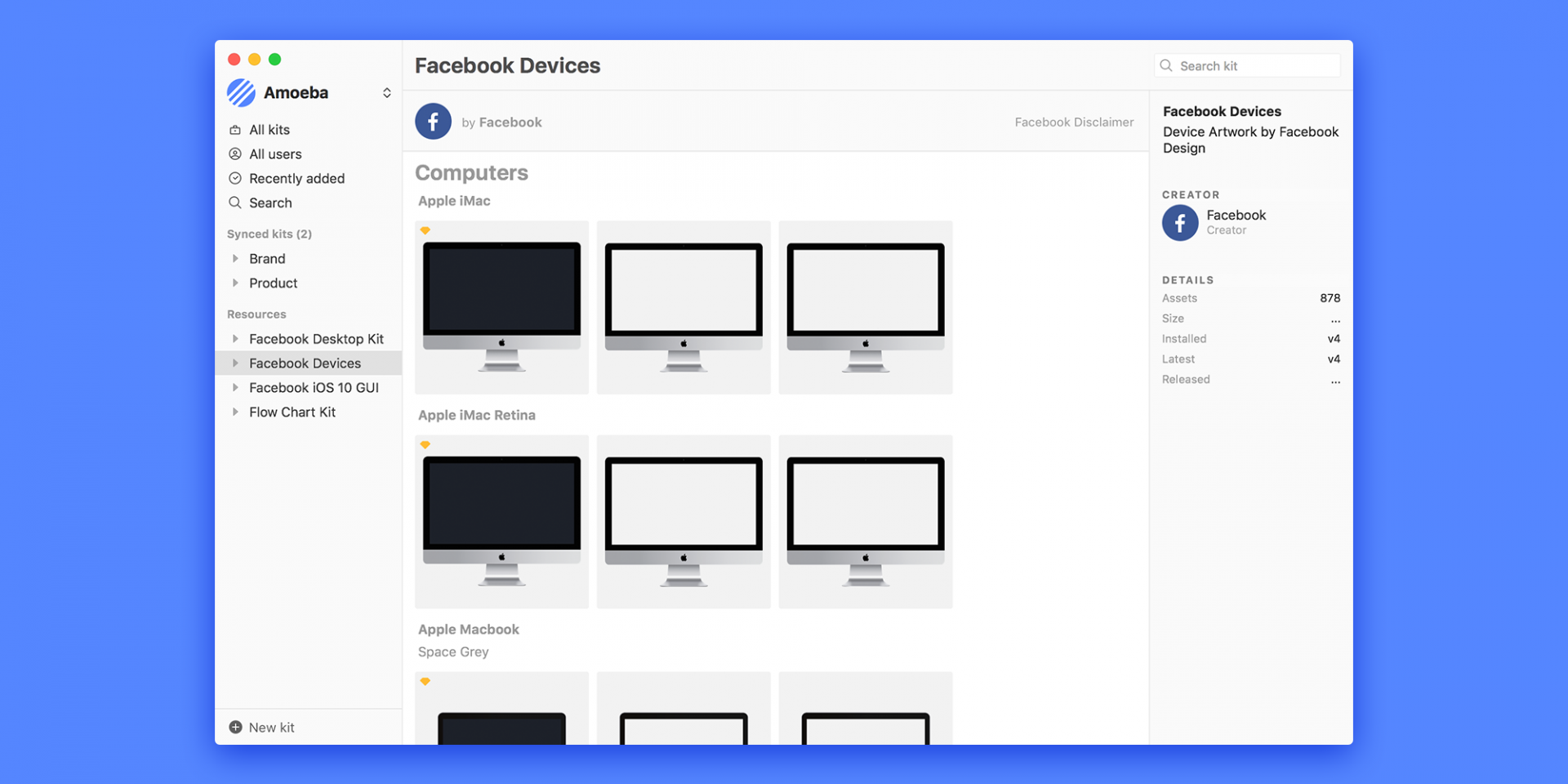
Task: Select the third Space Grey Macbook thumbnail
Action: [866, 708]
